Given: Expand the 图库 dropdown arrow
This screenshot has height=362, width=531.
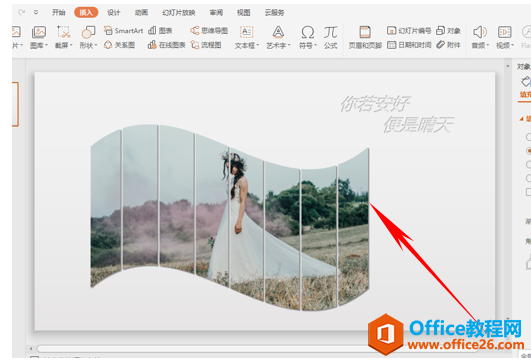Looking at the screenshot, I should 46,45.
